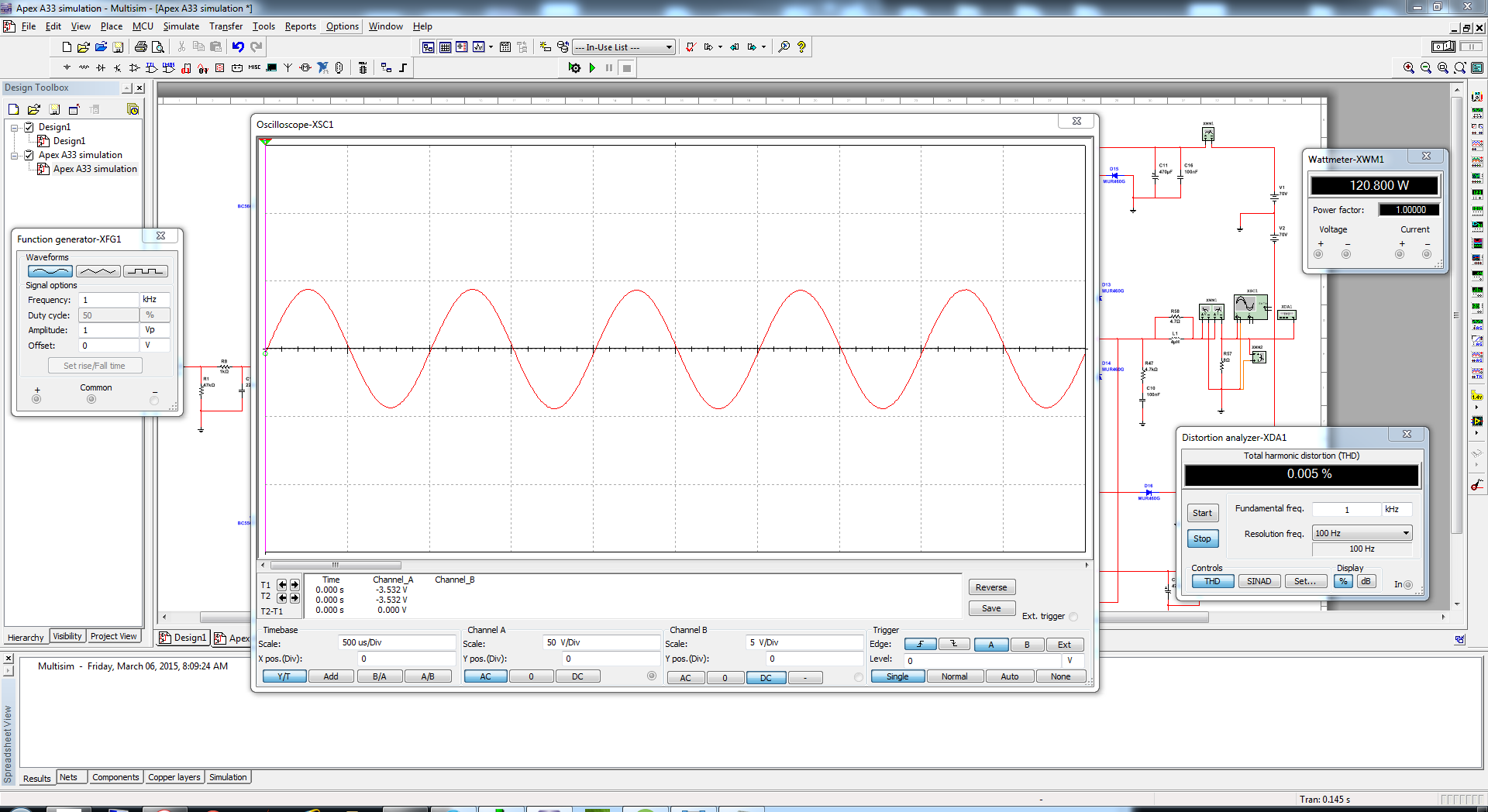Set trigger mode to Auto
Image resolution: width=1488 pixels, height=812 pixels.
tap(1010, 676)
